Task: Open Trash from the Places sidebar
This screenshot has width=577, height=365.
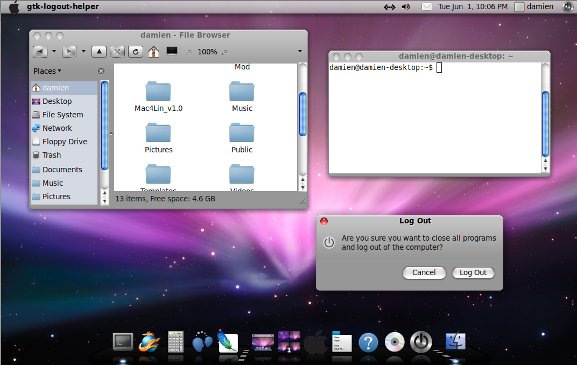Action: 64,155
